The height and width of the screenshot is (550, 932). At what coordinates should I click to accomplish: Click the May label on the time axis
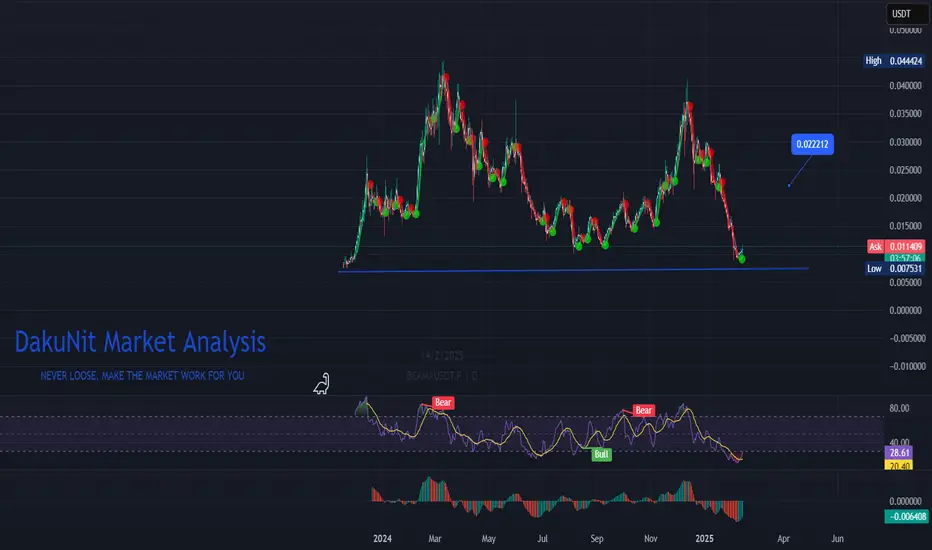click(489, 539)
